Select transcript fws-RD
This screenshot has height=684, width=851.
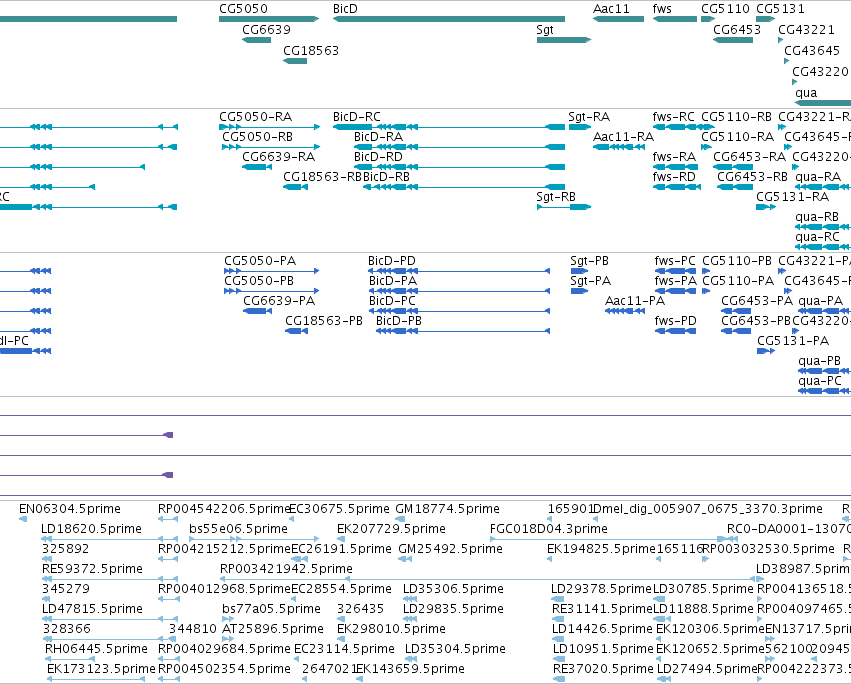pyautogui.click(x=677, y=187)
